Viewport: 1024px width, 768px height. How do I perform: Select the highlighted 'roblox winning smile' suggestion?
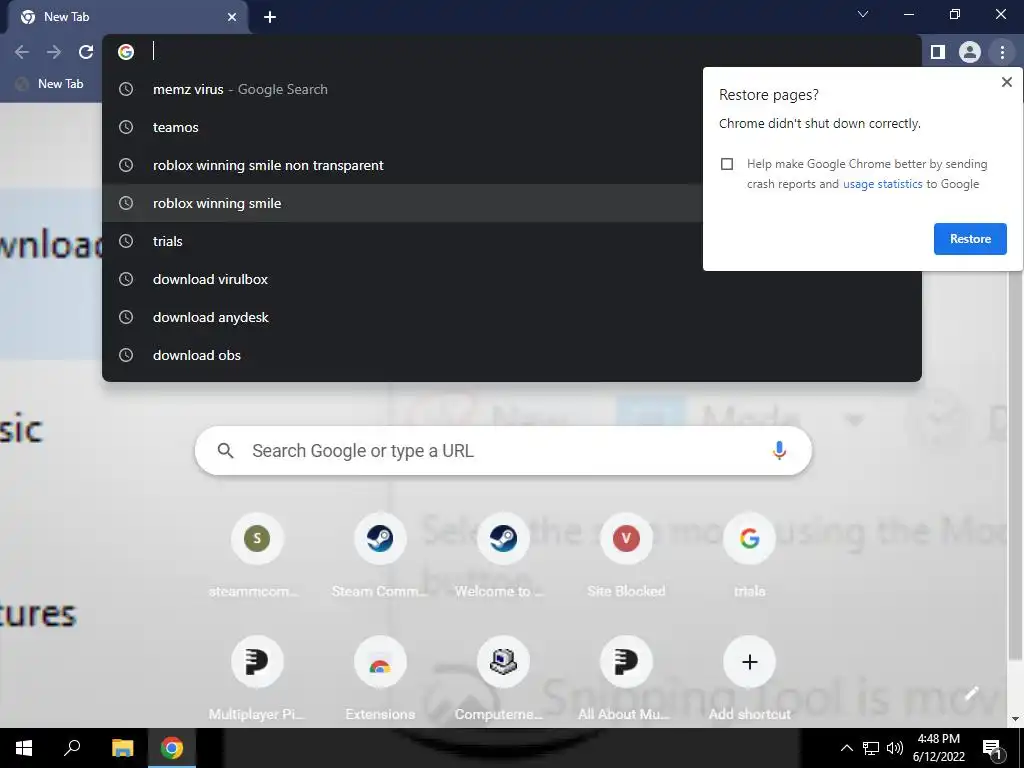tap(512, 203)
